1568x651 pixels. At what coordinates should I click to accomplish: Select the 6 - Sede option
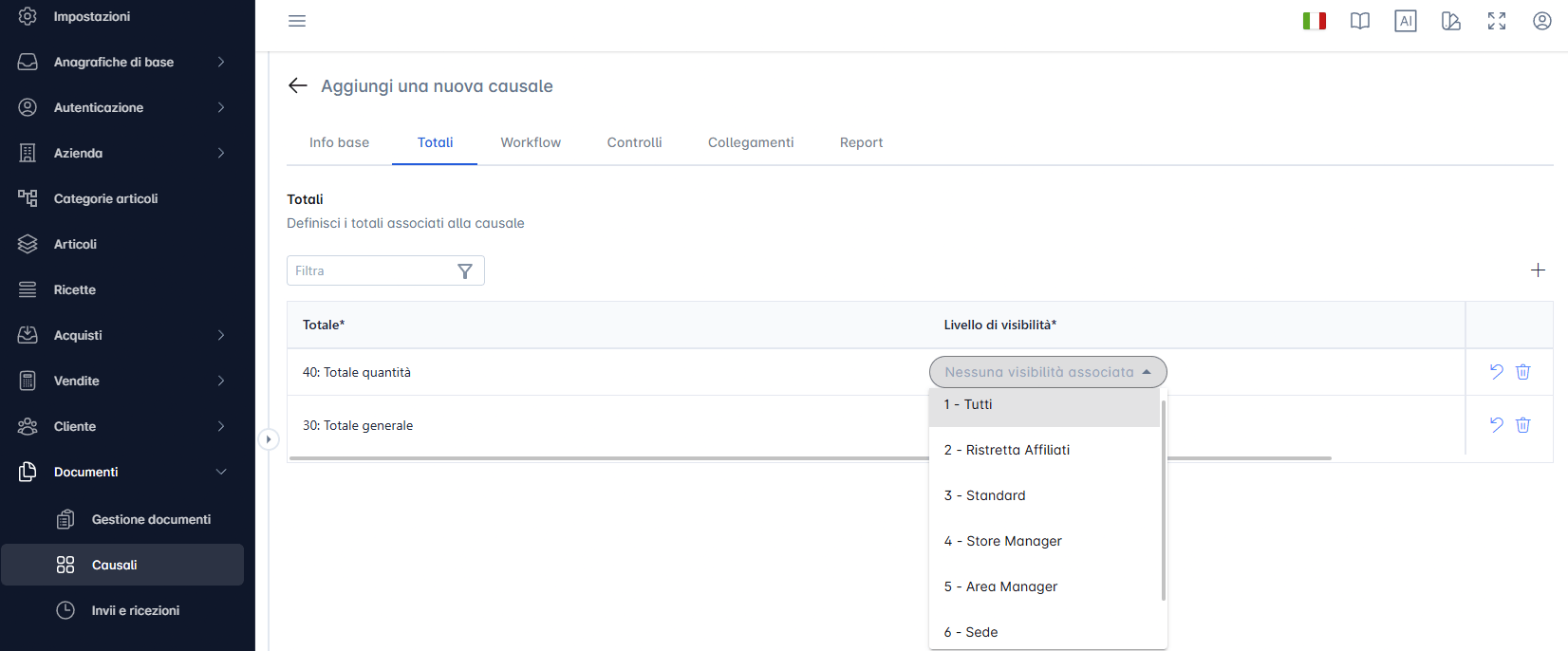pyautogui.click(x=1044, y=631)
